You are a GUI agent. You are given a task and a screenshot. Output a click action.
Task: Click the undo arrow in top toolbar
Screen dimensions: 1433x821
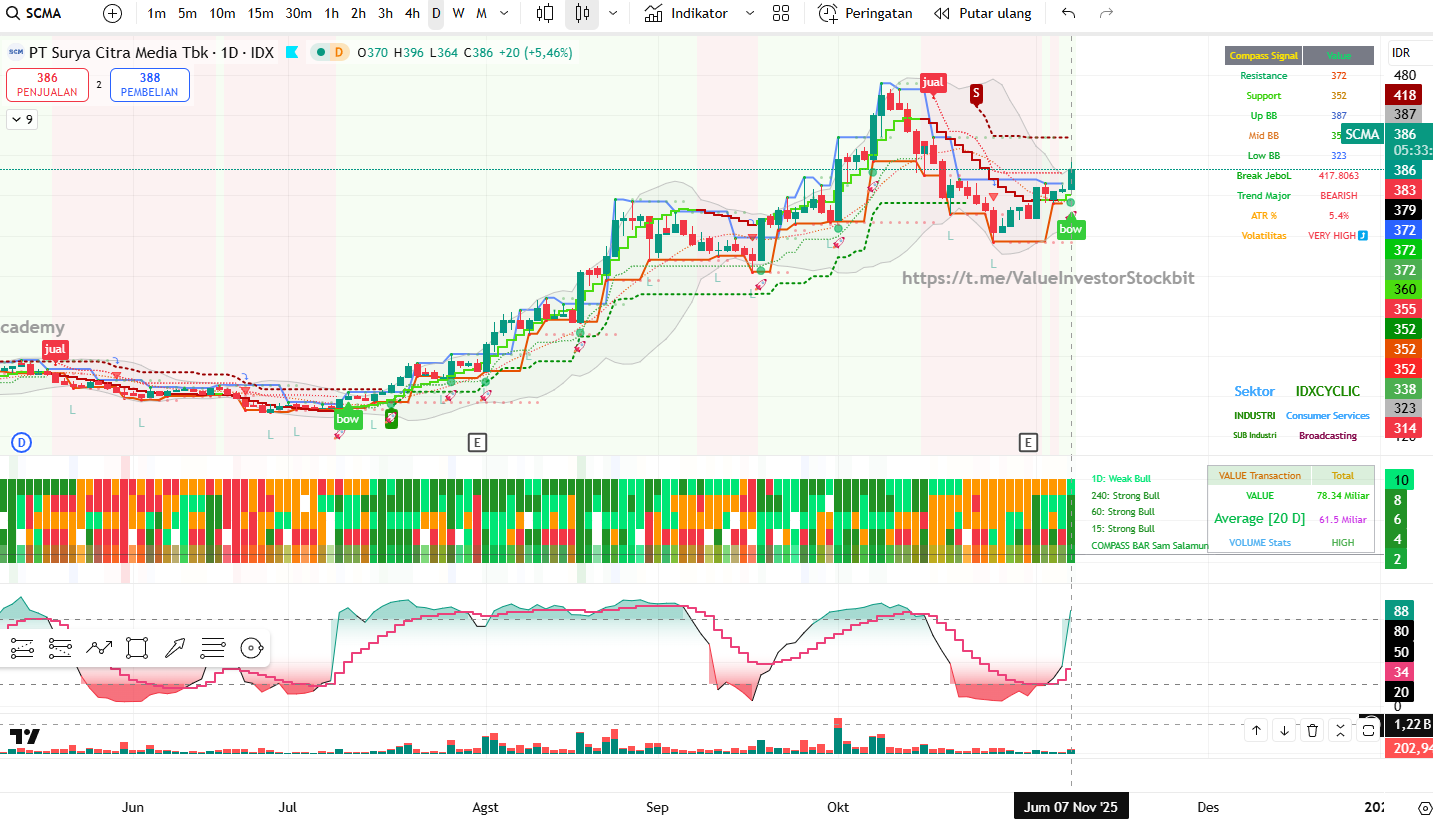click(x=1069, y=13)
